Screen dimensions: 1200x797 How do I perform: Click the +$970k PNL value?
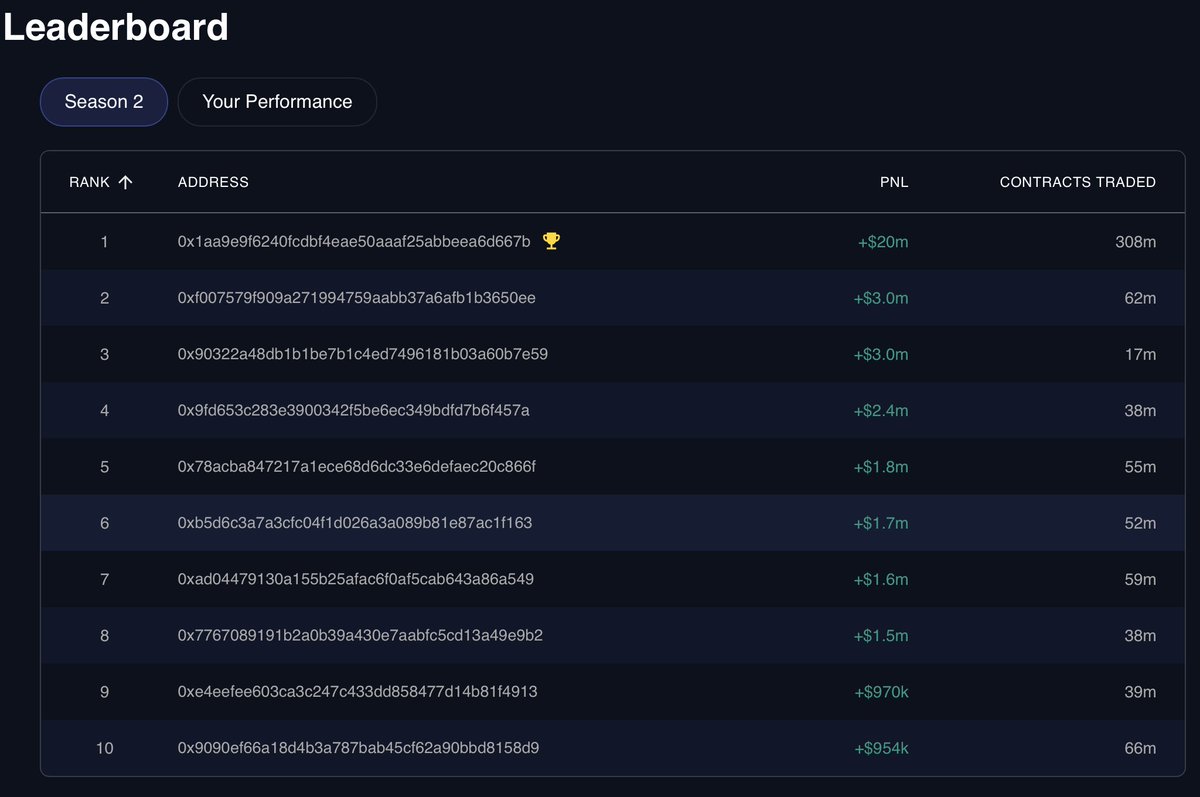pyautogui.click(x=881, y=692)
